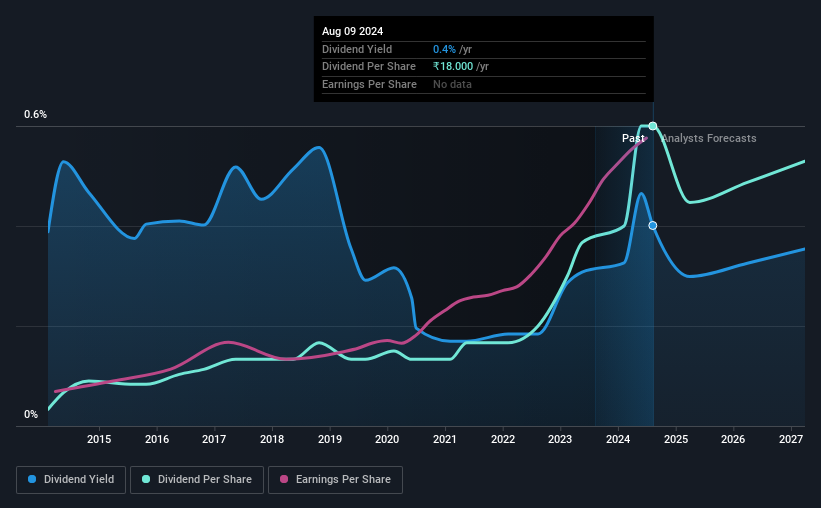Toggle the Earnings Per Share legend button
The height and width of the screenshot is (508, 821).
coord(335,480)
